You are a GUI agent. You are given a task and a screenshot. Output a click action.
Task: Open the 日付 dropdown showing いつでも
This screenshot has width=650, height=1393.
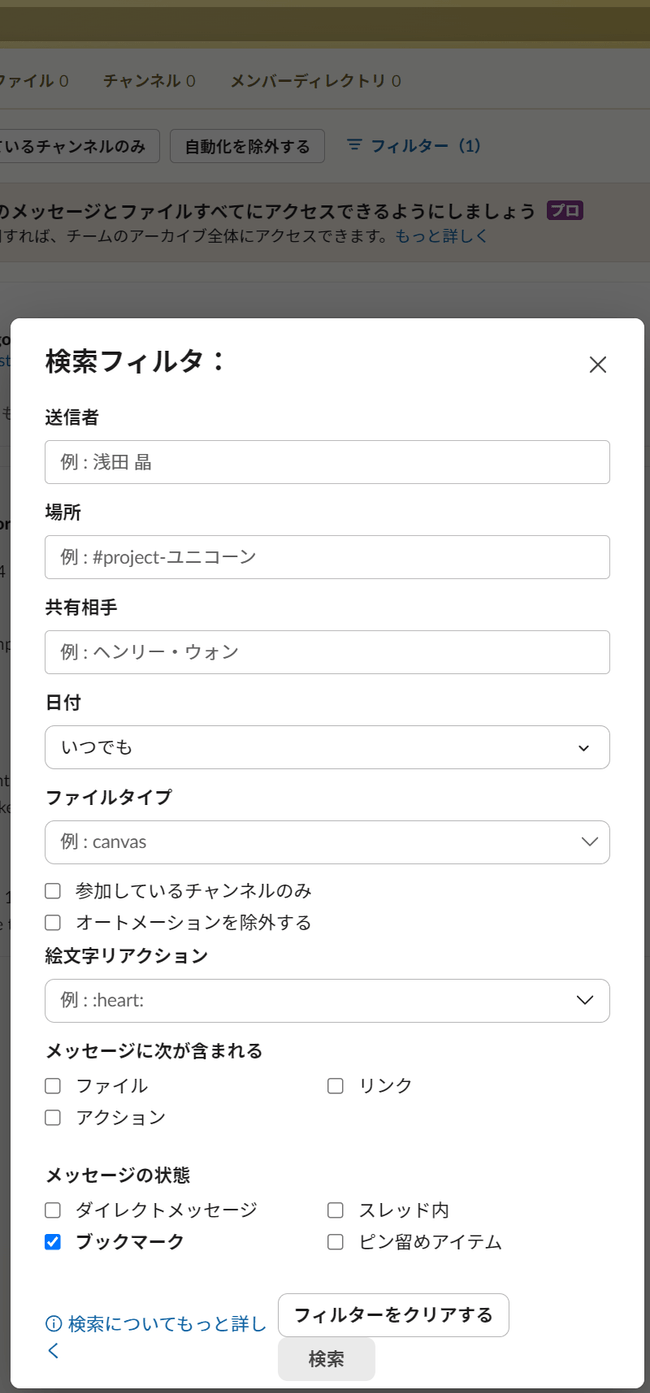tap(327, 747)
